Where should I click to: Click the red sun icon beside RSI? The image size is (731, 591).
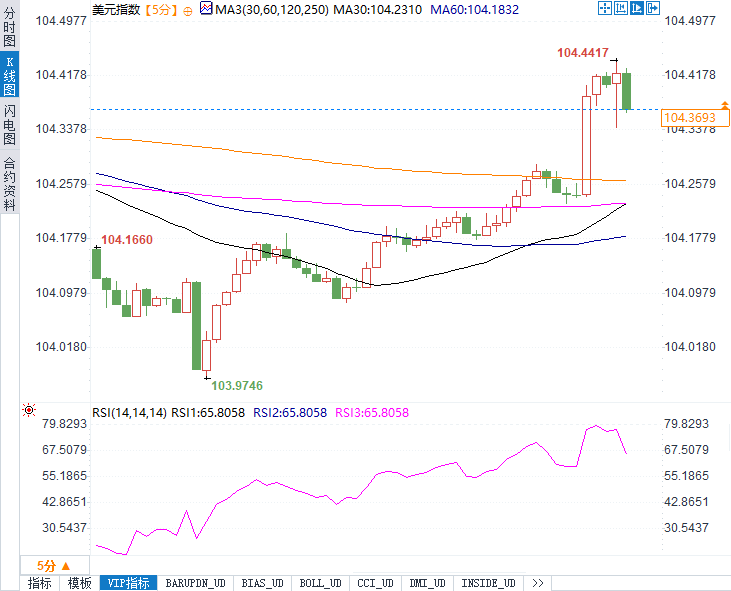(x=28, y=410)
